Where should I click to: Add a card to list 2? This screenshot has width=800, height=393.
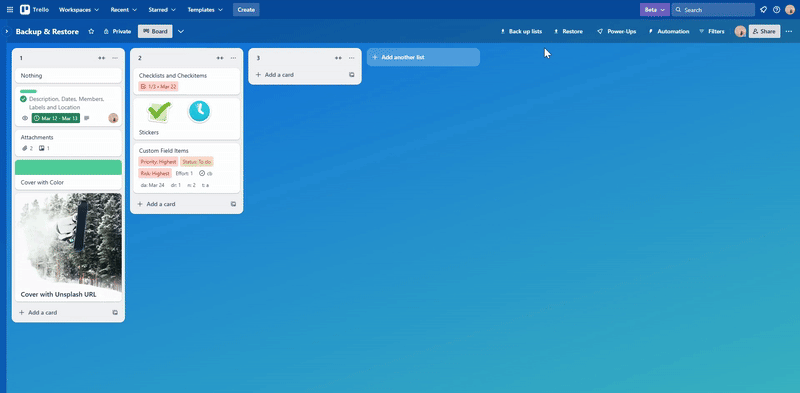tap(180, 204)
